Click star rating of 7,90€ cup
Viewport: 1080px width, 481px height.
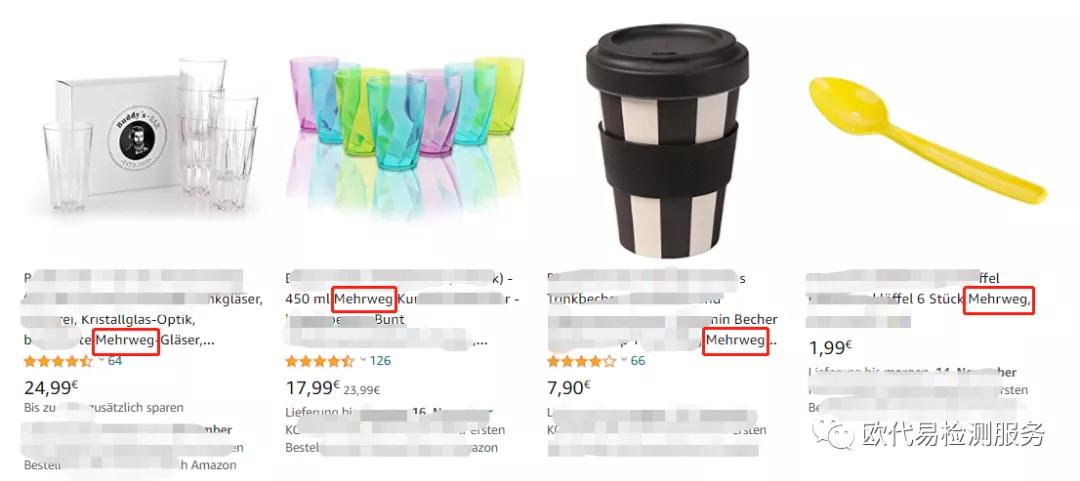581,361
